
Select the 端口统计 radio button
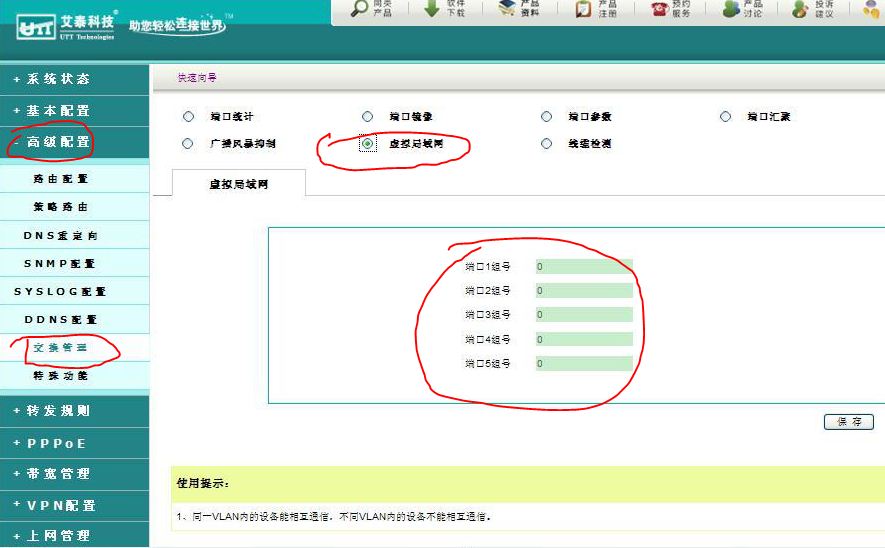[x=189, y=116]
